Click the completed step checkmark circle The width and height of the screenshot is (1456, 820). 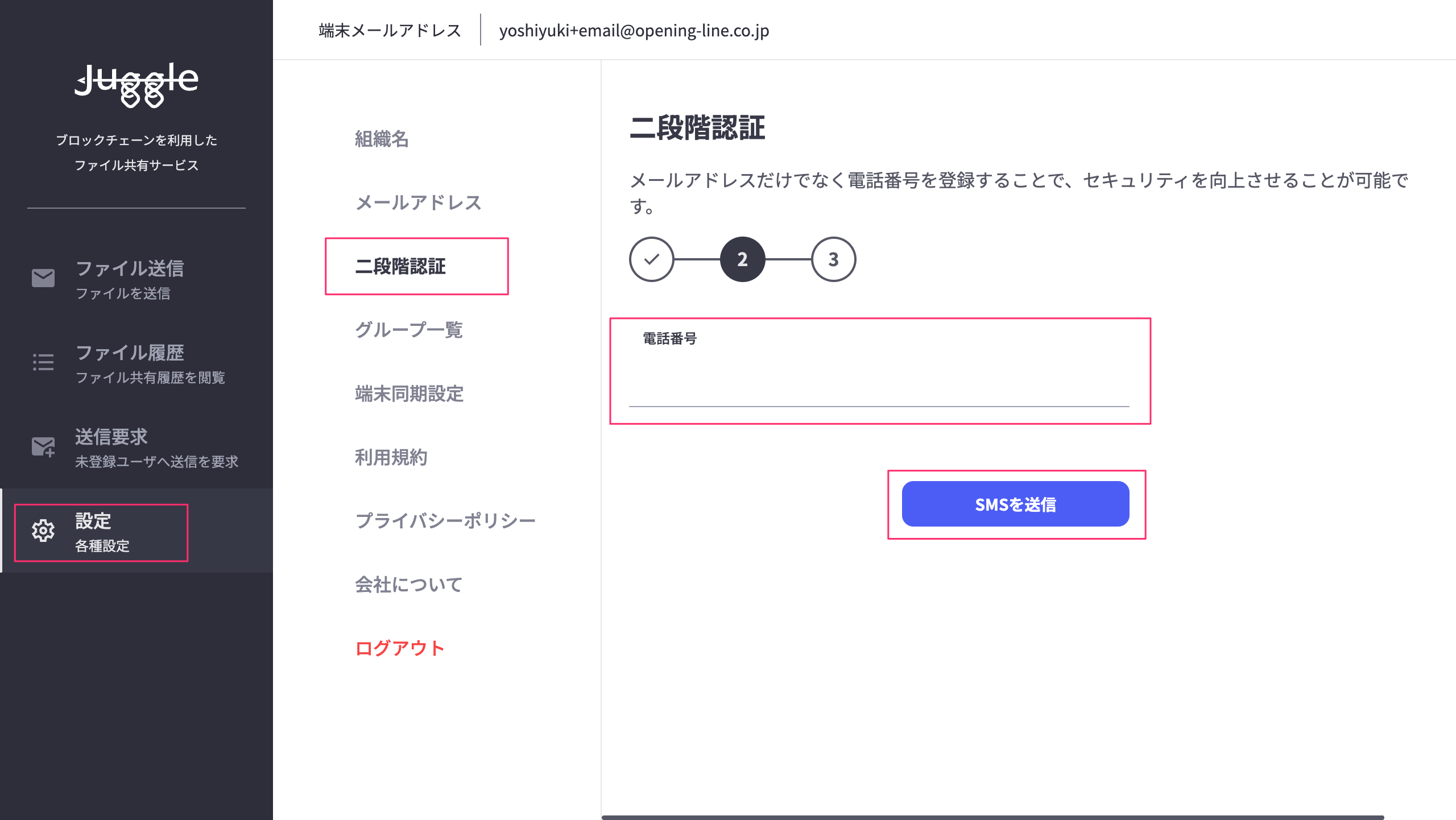(652, 259)
